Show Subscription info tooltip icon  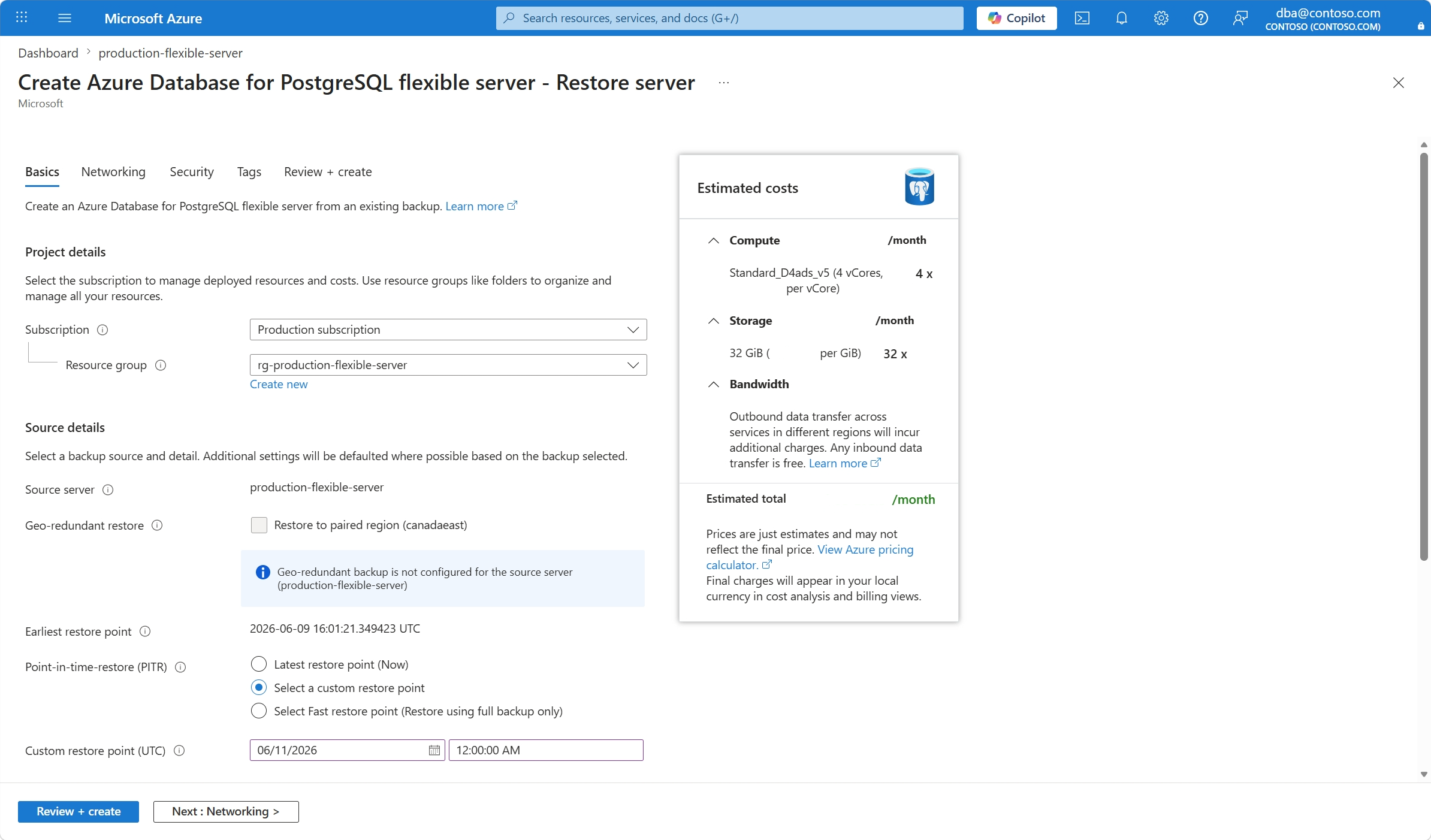tap(102, 330)
